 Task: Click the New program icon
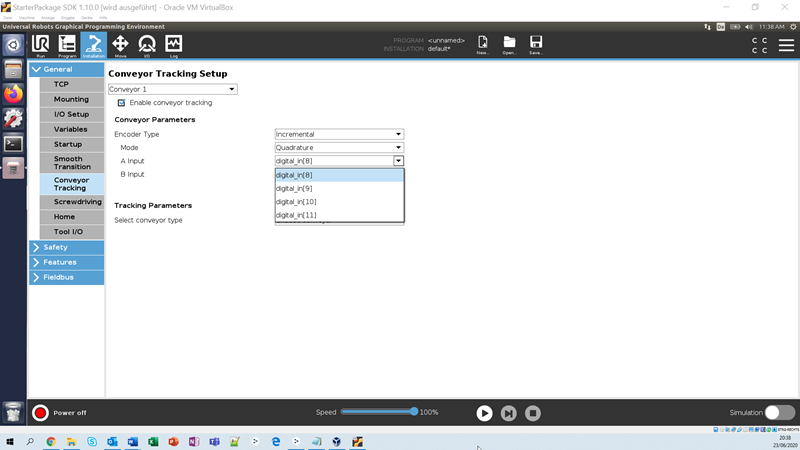coord(483,45)
